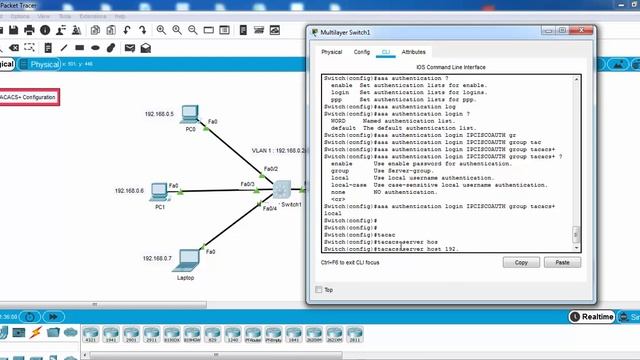Switch to Physical tab in switch dialog
640x360 pixels.
(331, 52)
